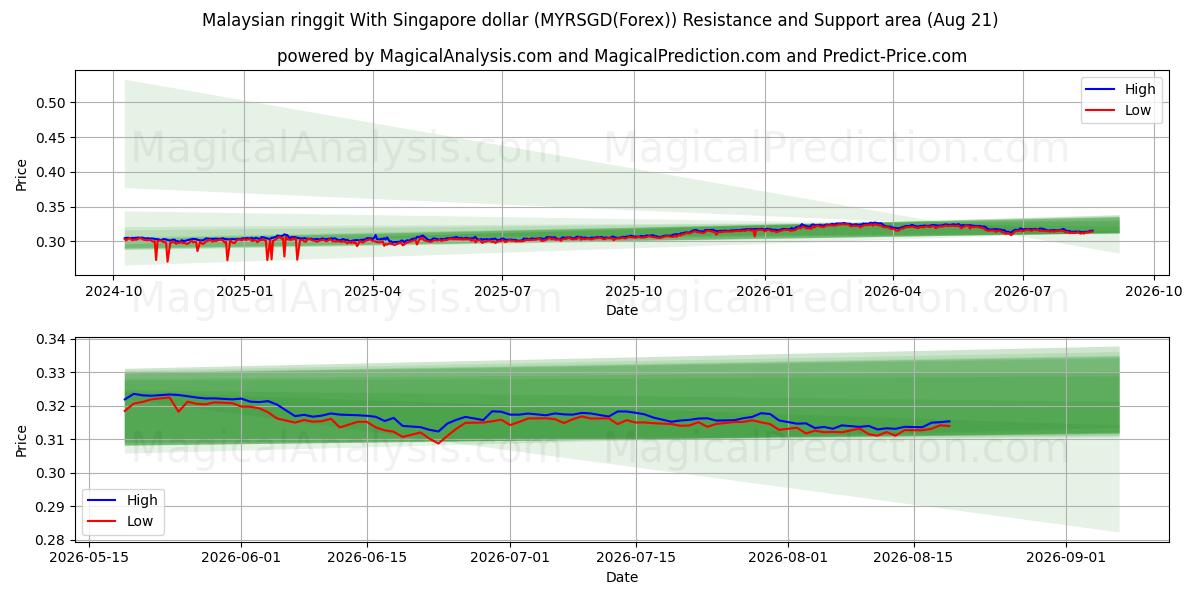Click the 2025-04 date tick on the top chart
This screenshot has width=1200, height=600.
click(x=373, y=291)
